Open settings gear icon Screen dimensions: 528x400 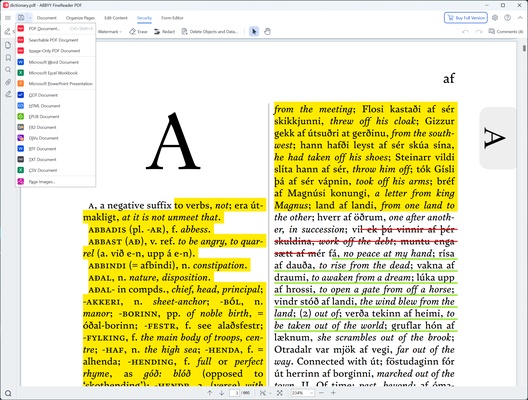[x=495, y=18]
